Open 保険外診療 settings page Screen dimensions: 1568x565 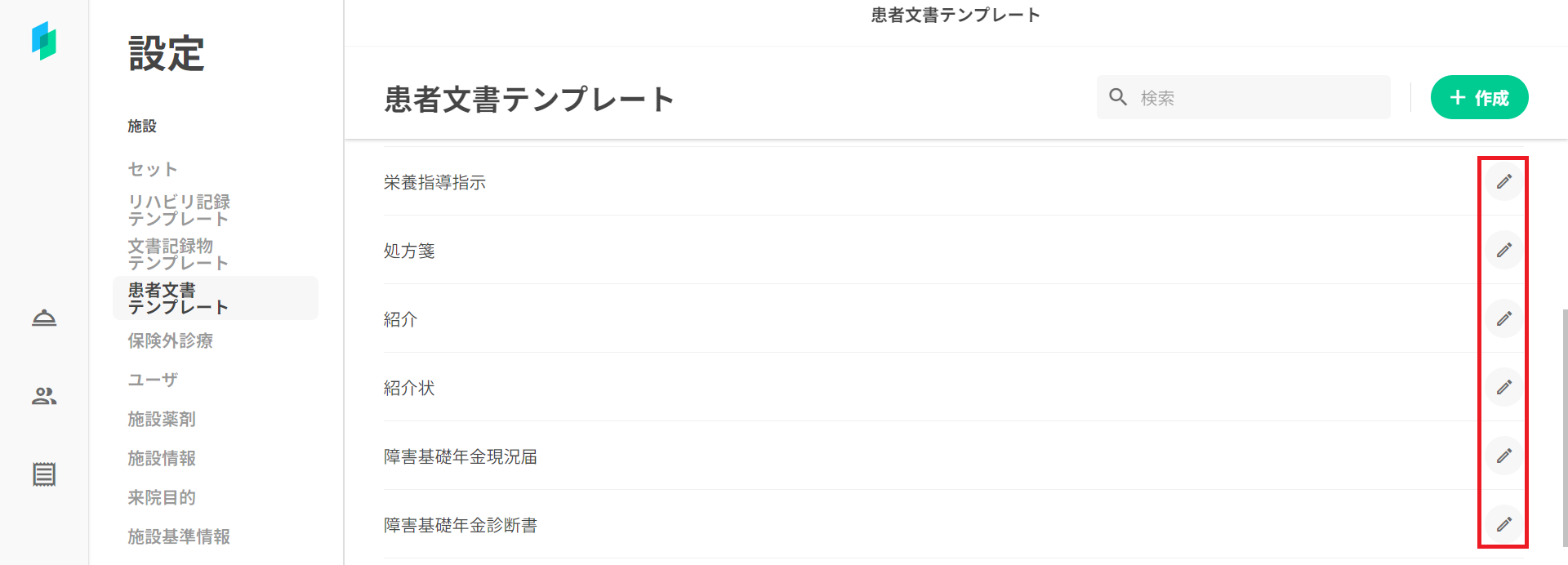[170, 340]
